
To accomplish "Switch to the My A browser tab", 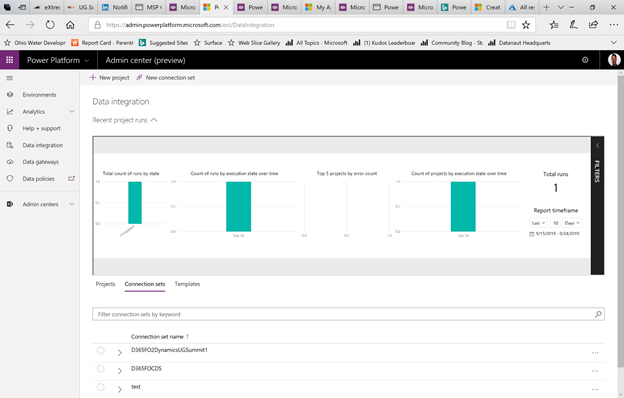I will (x=318, y=7).
